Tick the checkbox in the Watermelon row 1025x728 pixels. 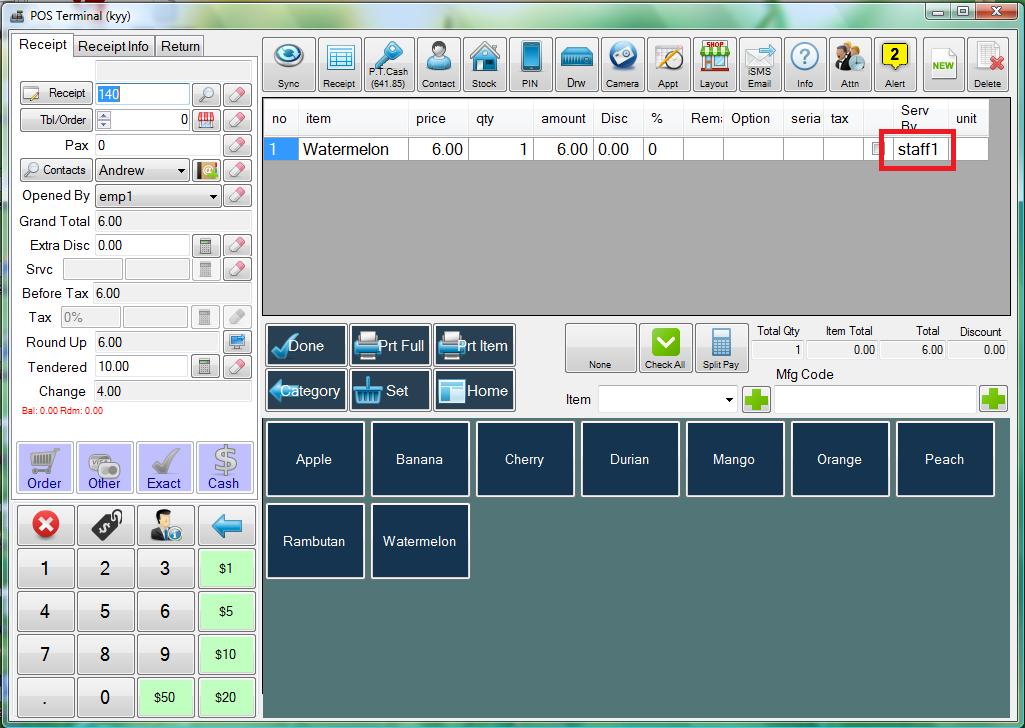click(x=878, y=149)
